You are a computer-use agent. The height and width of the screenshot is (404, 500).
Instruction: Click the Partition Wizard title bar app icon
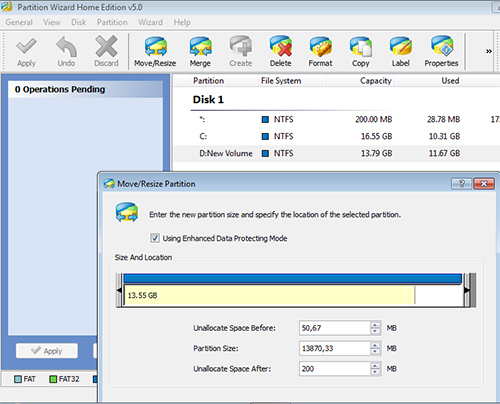coord(7,6)
